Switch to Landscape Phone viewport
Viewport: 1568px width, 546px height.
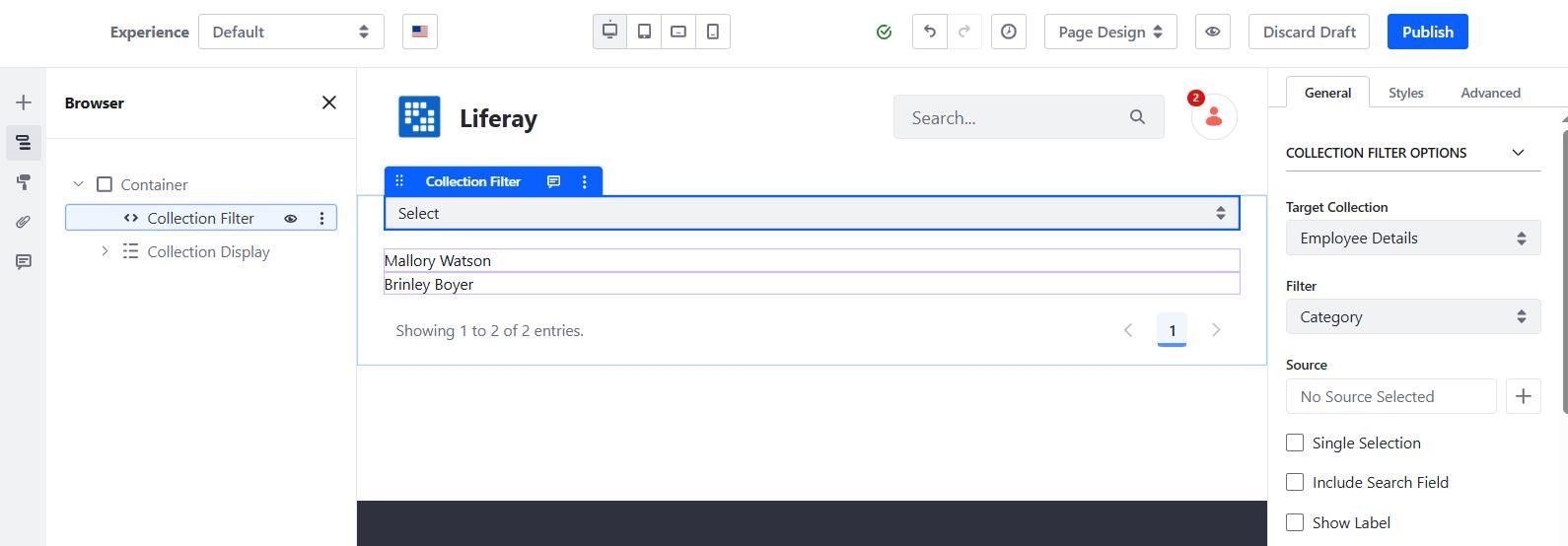678,32
